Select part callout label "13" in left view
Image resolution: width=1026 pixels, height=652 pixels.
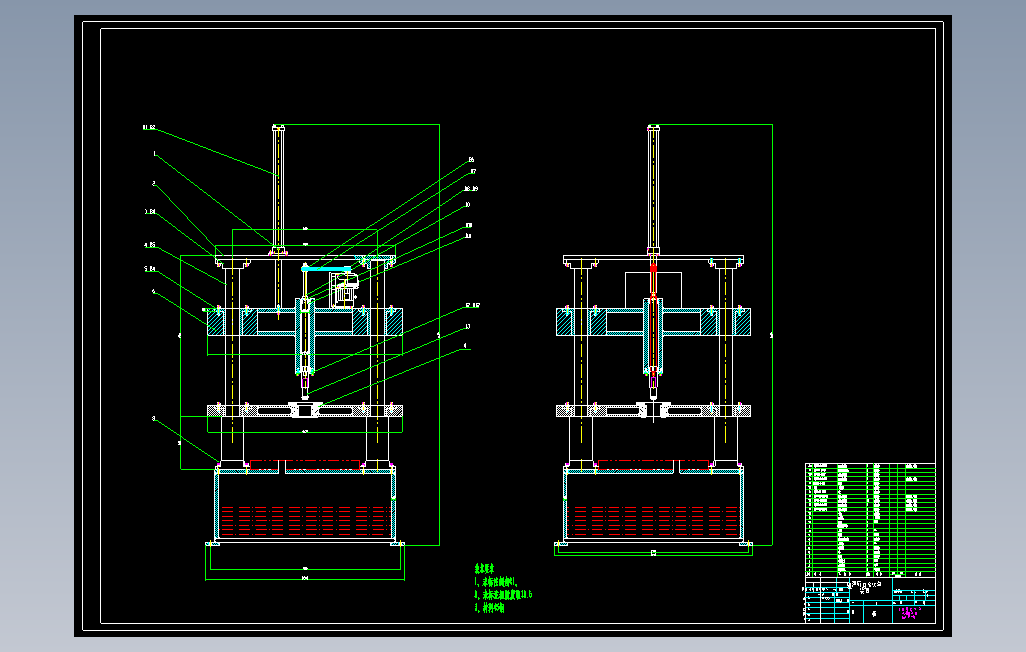tap(467, 326)
